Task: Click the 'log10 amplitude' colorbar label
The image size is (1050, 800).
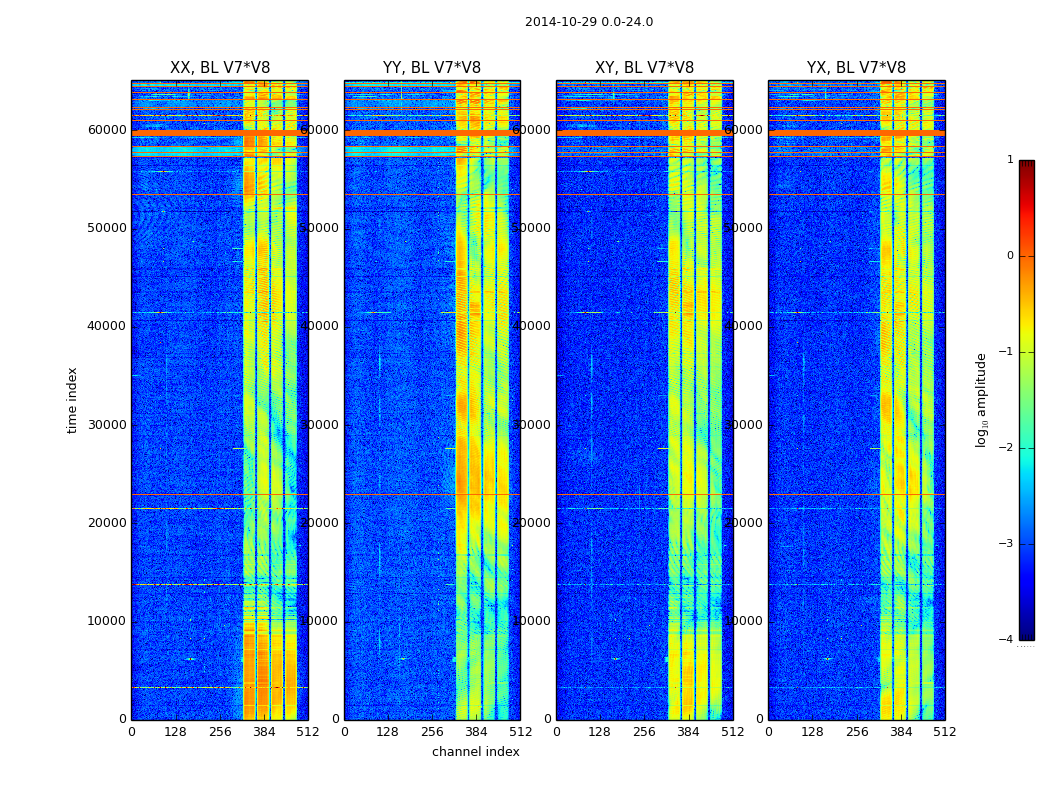Action: pos(981,400)
